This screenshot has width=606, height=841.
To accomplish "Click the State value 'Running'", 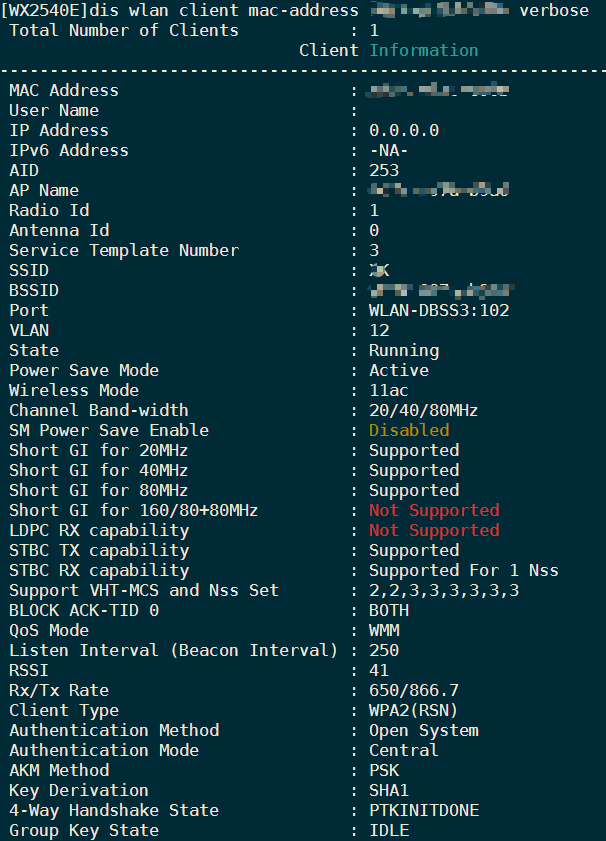I will (404, 350).
